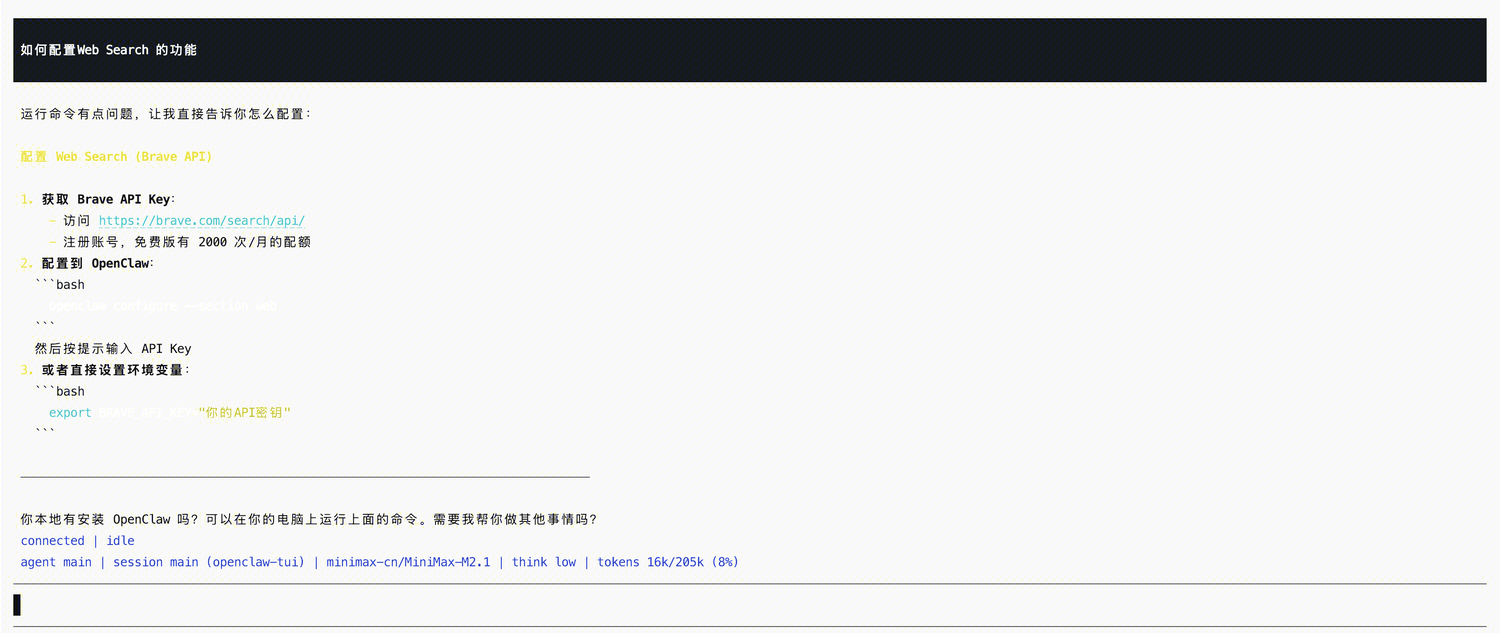Click the 'openclaw configure --section web' command

[x=163, y=306]
